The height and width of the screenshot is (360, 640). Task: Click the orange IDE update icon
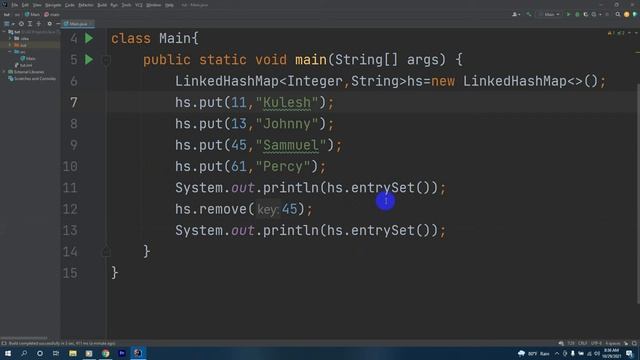coord(627,14)
